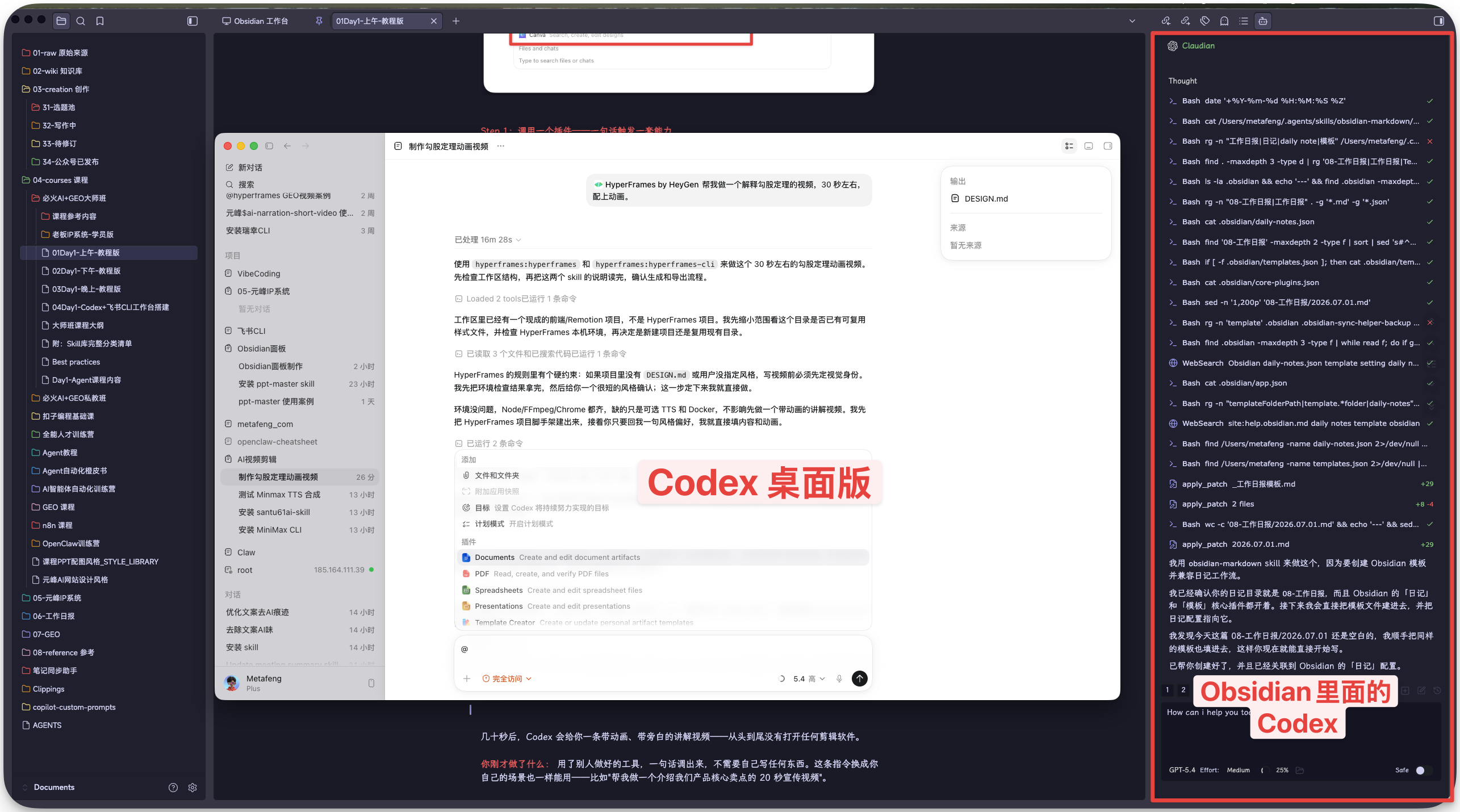Click the Bash cat .obsidian/app.json row
The image size is (1460, 812).
click(1300, 383)
